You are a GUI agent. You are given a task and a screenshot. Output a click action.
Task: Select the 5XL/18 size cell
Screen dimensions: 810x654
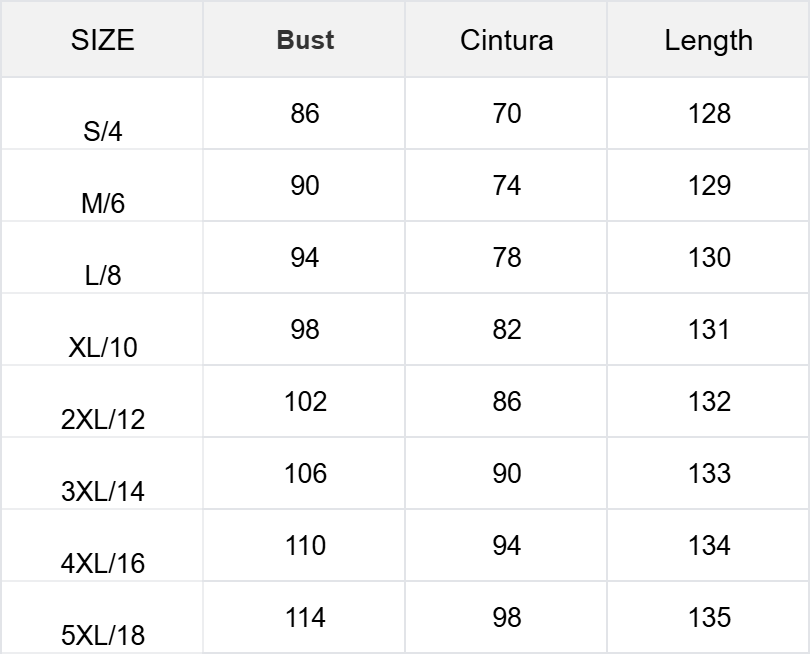(x=102, y=635)
